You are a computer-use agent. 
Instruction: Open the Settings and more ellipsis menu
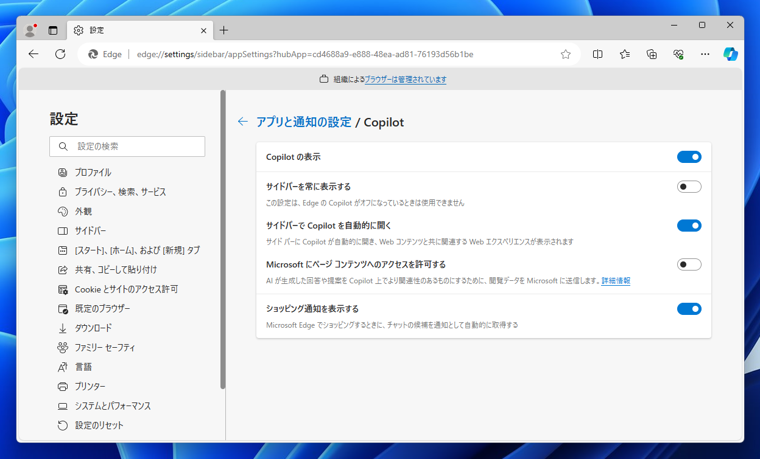click(x=705, y=54)
